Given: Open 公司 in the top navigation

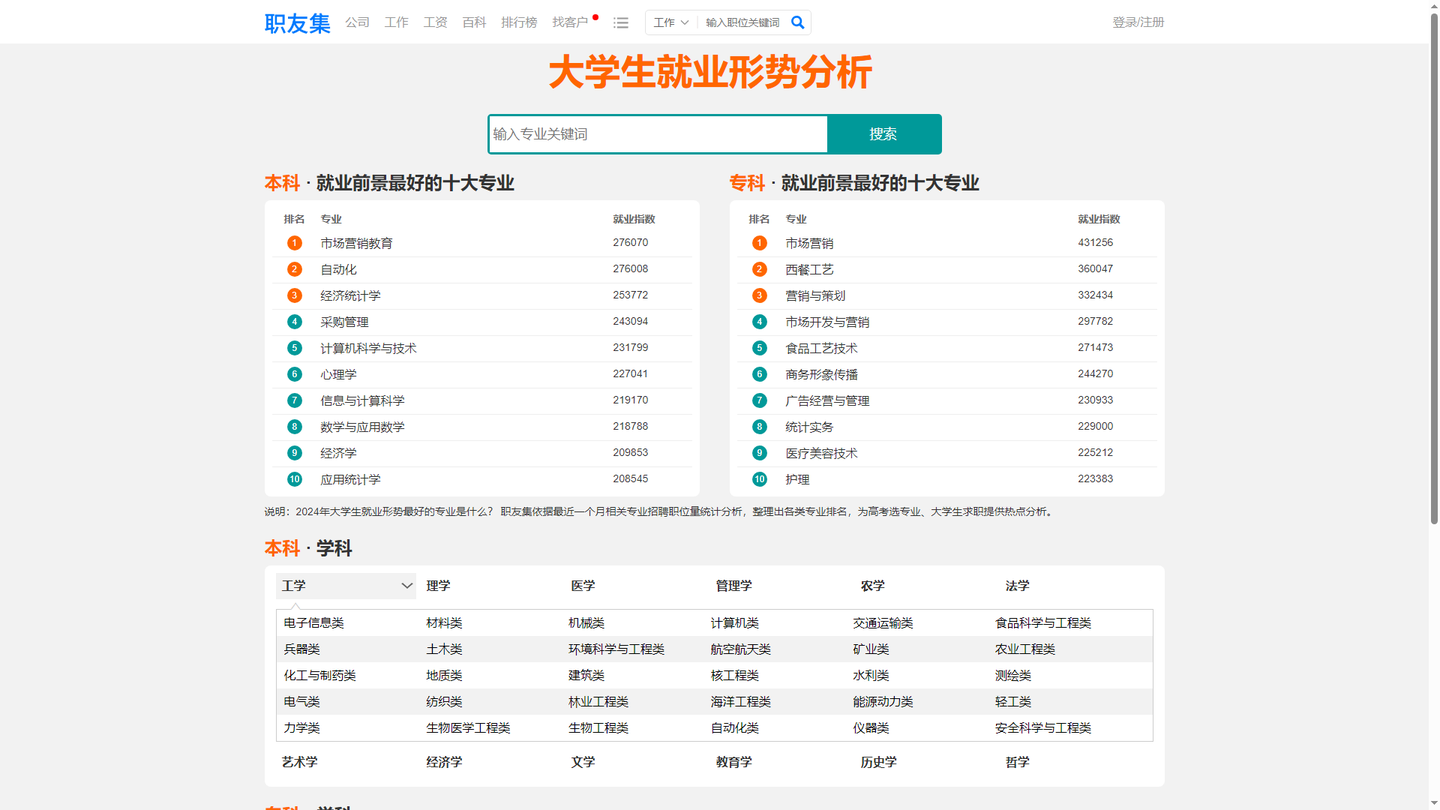Looking at the screenshot, I should (x=358, y=22).
